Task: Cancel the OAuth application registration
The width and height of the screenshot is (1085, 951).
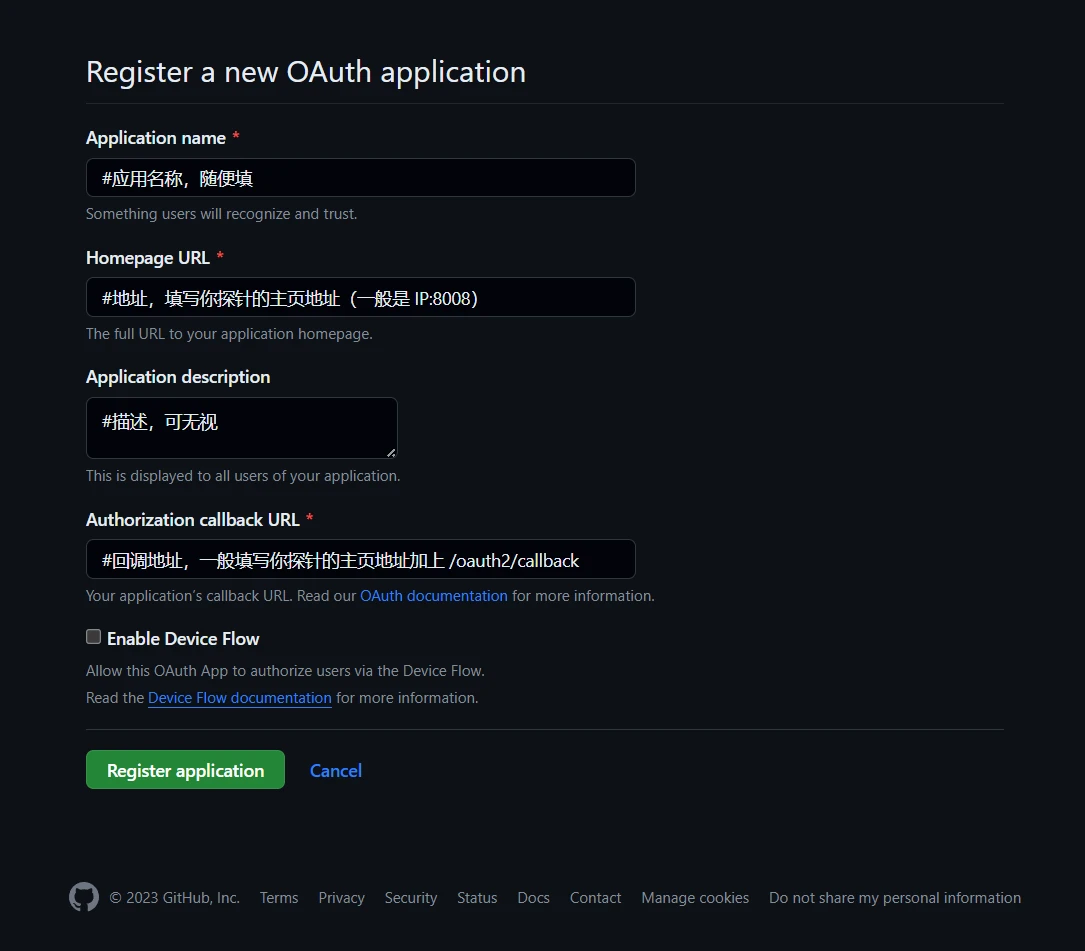Action: coord(336,770)
